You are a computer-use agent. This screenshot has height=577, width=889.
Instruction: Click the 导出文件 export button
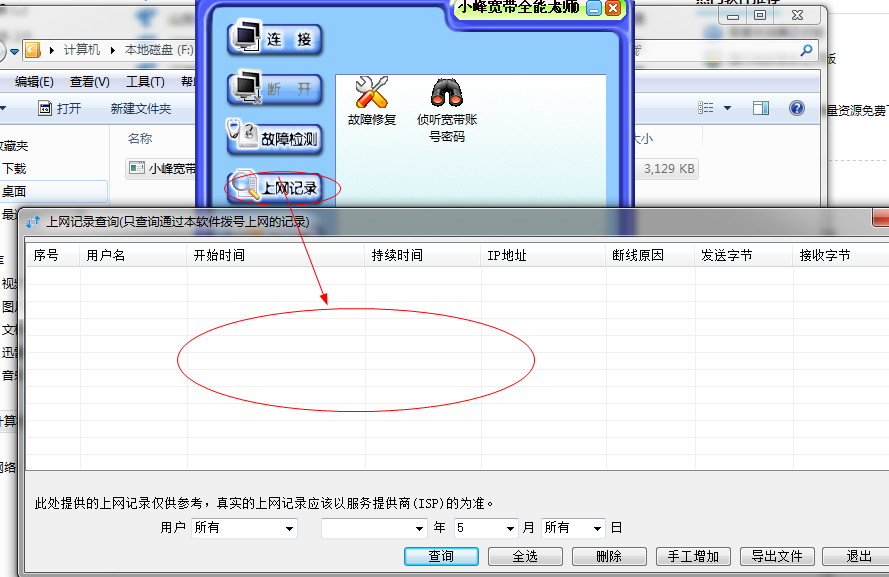click(x=777, y=556)
